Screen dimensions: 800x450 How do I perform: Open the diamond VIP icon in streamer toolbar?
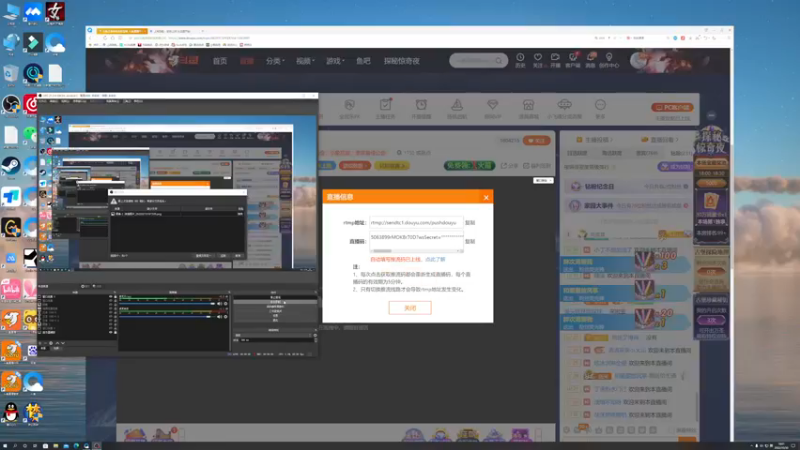492,105
